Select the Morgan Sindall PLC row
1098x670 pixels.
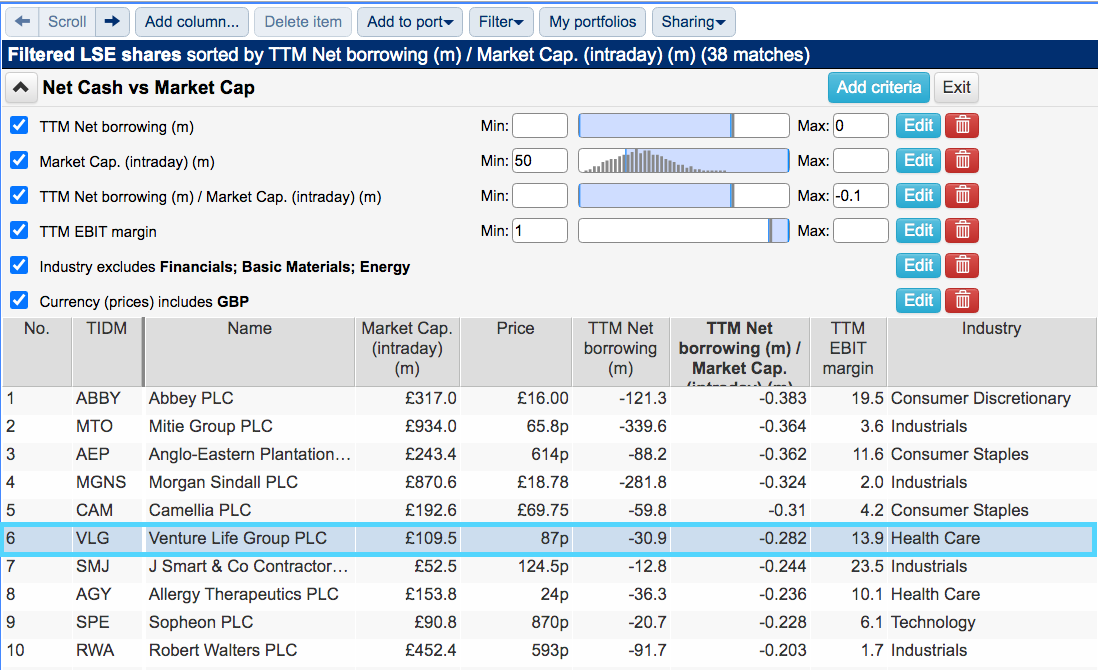[x=549, y=482]
